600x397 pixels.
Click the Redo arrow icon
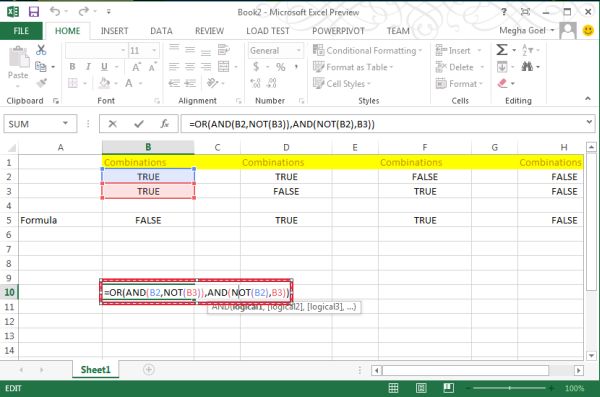pyautogui.click(x=83, y=12)
